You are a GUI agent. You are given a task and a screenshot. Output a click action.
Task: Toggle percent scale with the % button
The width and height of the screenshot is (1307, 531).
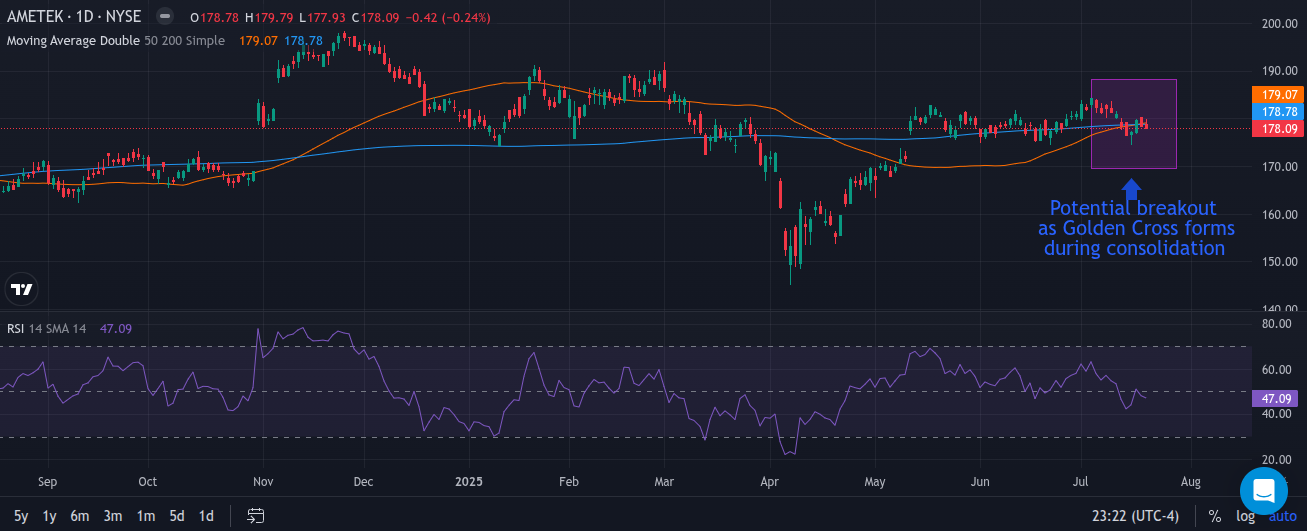click(x=1215, y=516)
